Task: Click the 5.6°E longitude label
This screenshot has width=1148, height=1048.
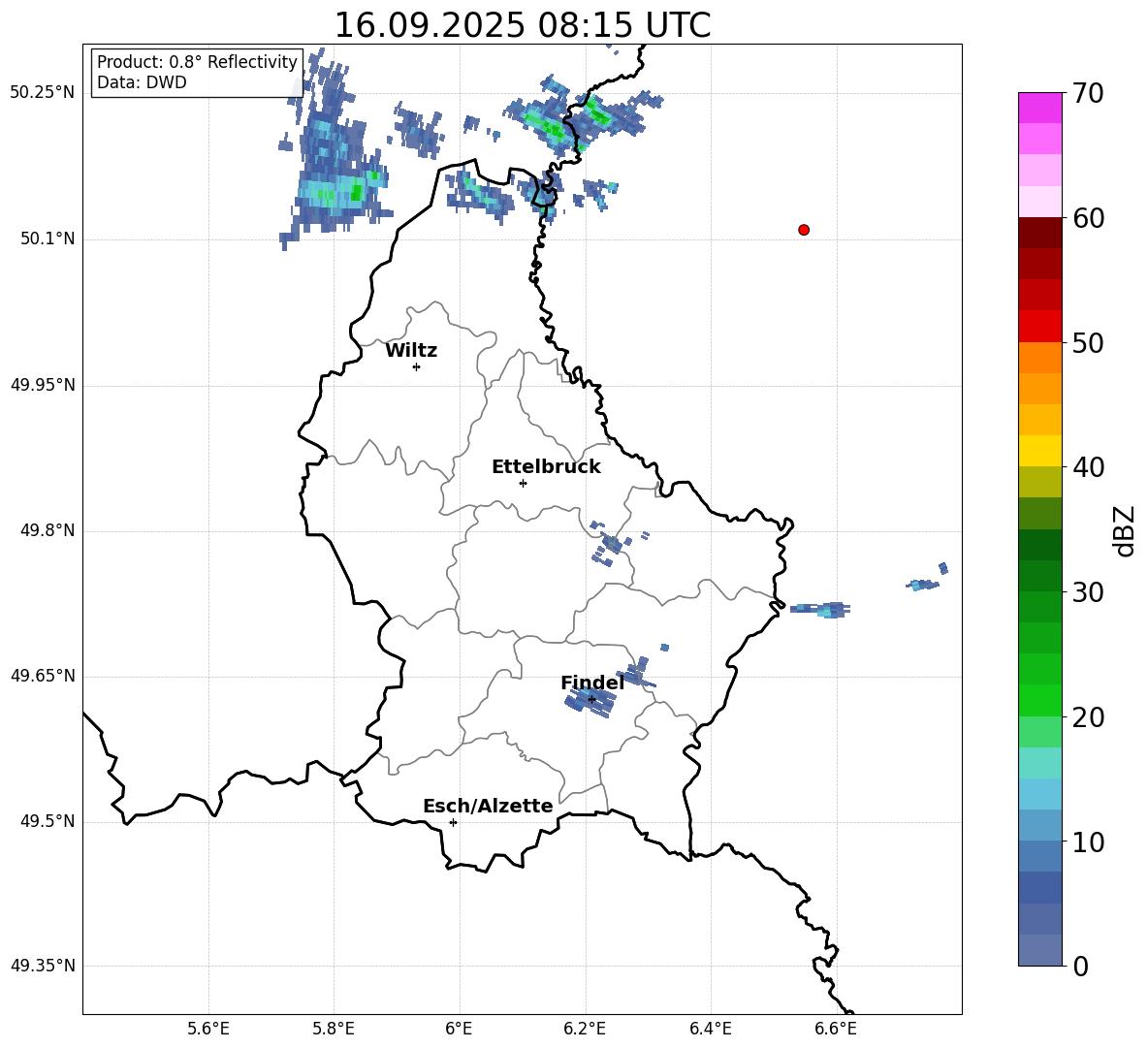Action: 208,1029
